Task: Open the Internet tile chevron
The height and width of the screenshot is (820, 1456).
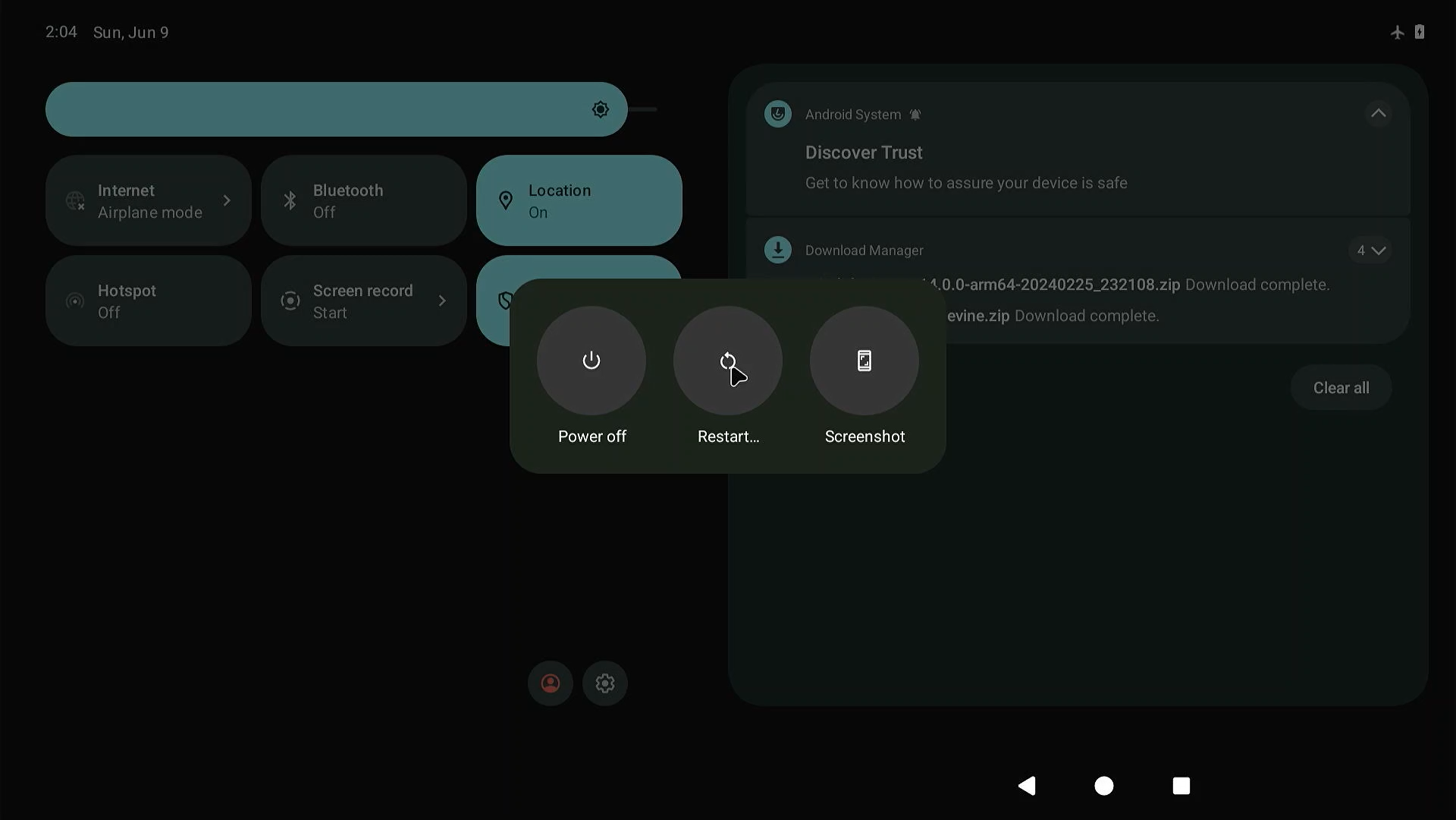Action: (x=227, y=201)
